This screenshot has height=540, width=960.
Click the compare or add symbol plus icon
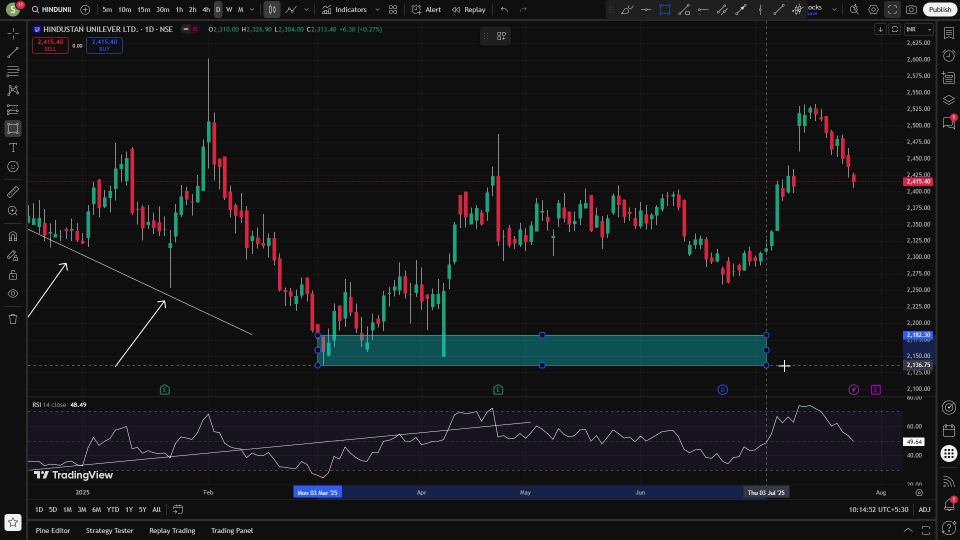click(x=85, y=10)
